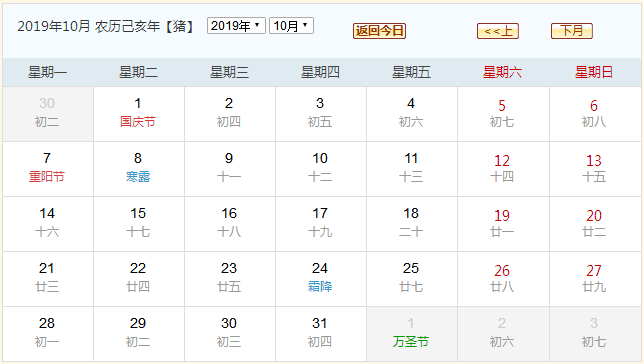Select greyed November 2 初六
Screen dimensions: 644x364
[x=503, y=334]
